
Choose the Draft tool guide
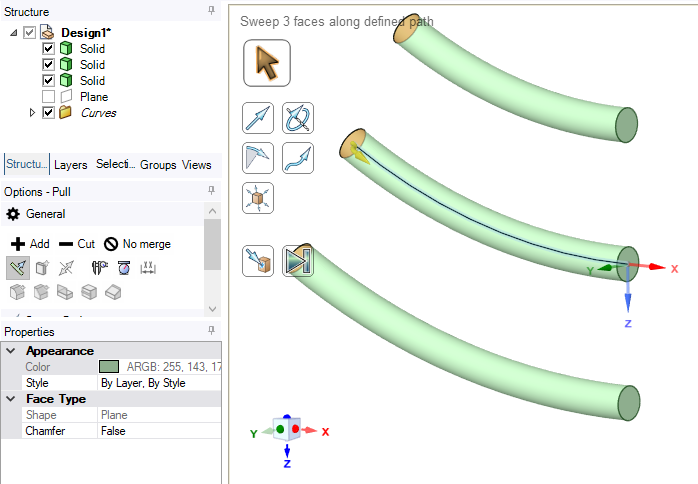tap(258, 158)
